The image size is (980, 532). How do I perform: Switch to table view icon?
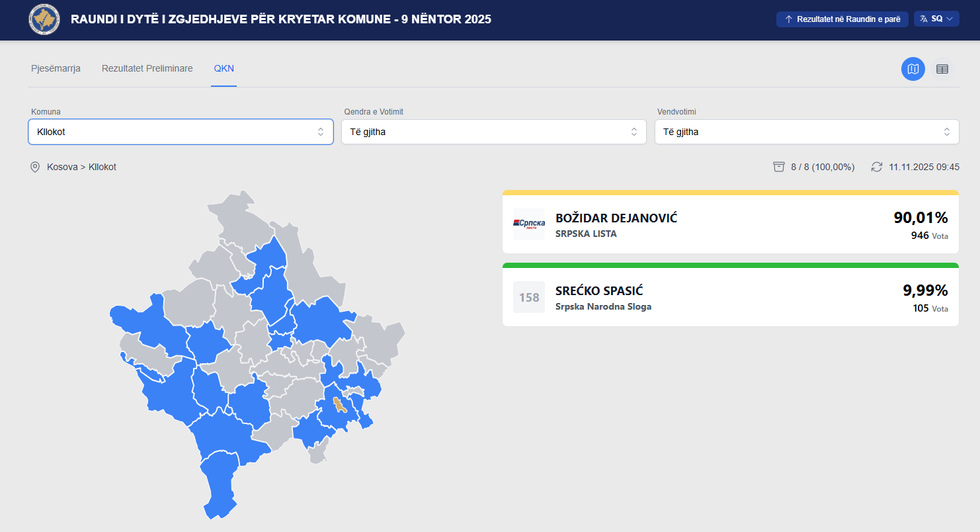(x=942, y=69)
